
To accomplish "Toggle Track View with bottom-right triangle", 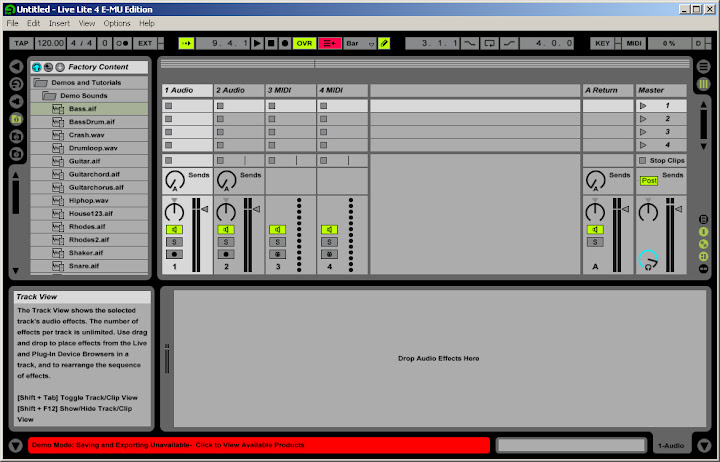I will 704,445.
